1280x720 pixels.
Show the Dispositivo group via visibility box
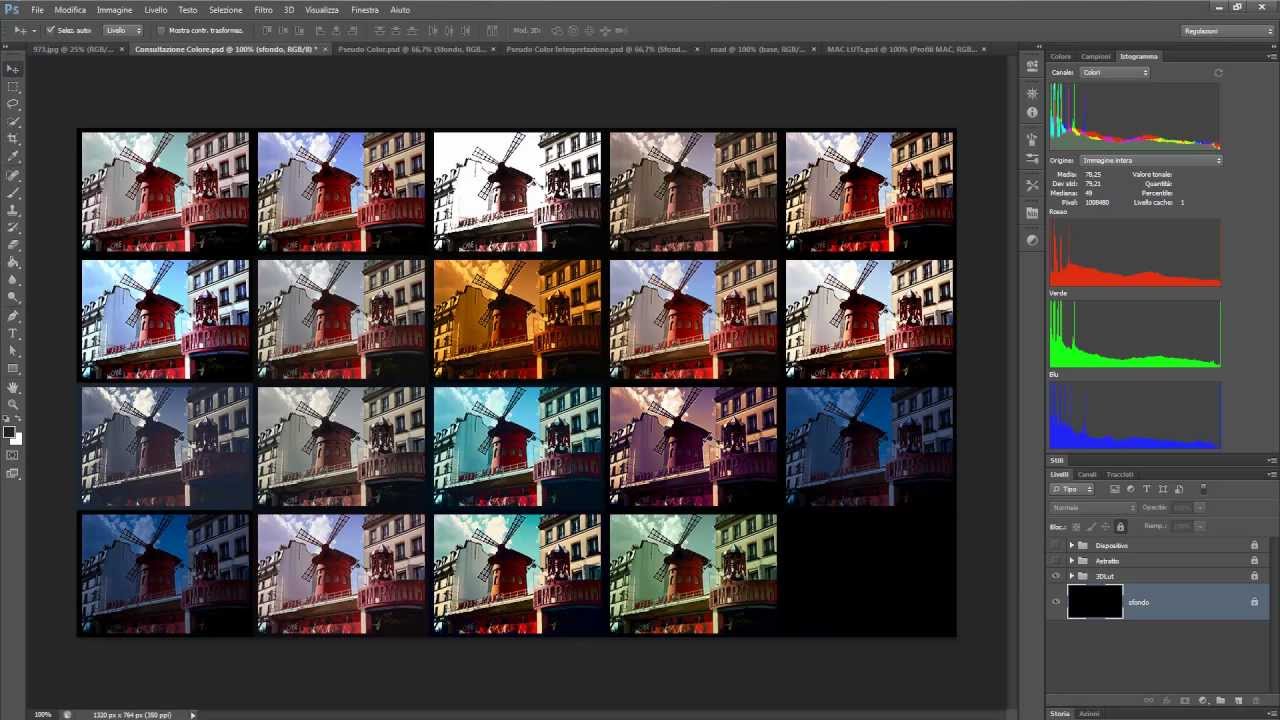[x=1055, y=545]
